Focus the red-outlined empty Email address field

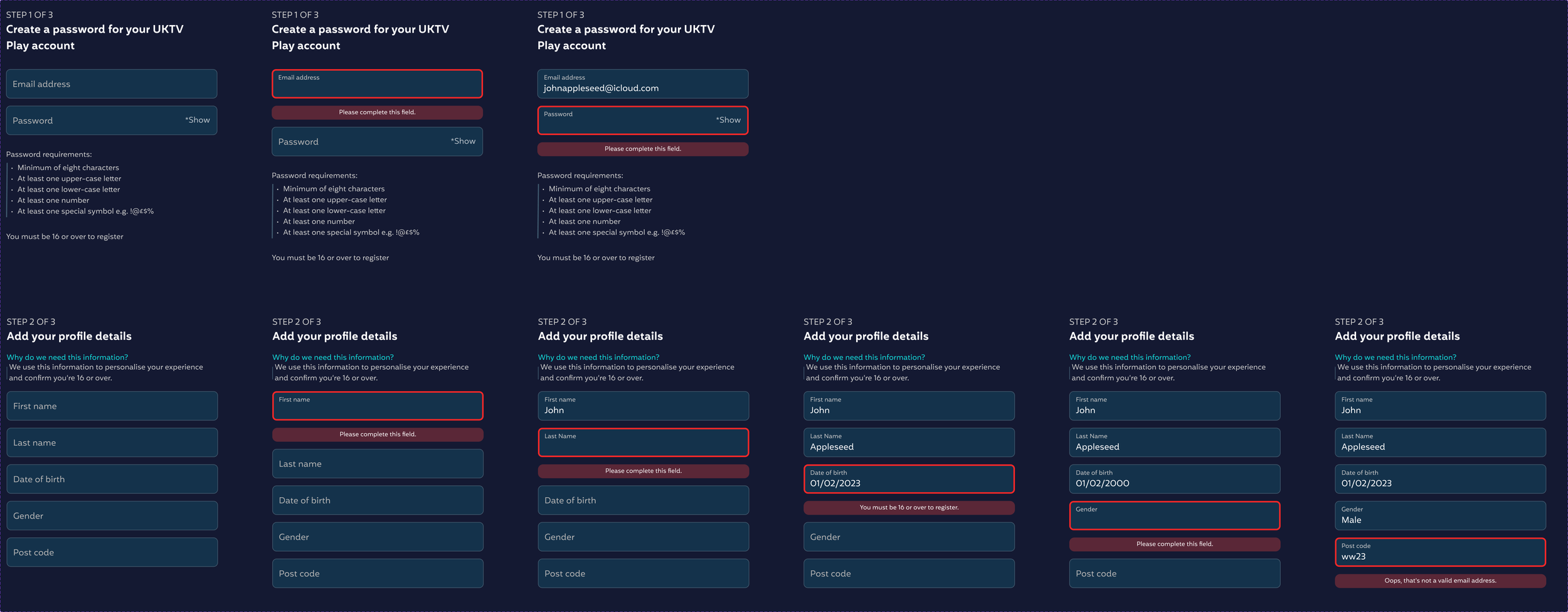[x=377, y=83]
